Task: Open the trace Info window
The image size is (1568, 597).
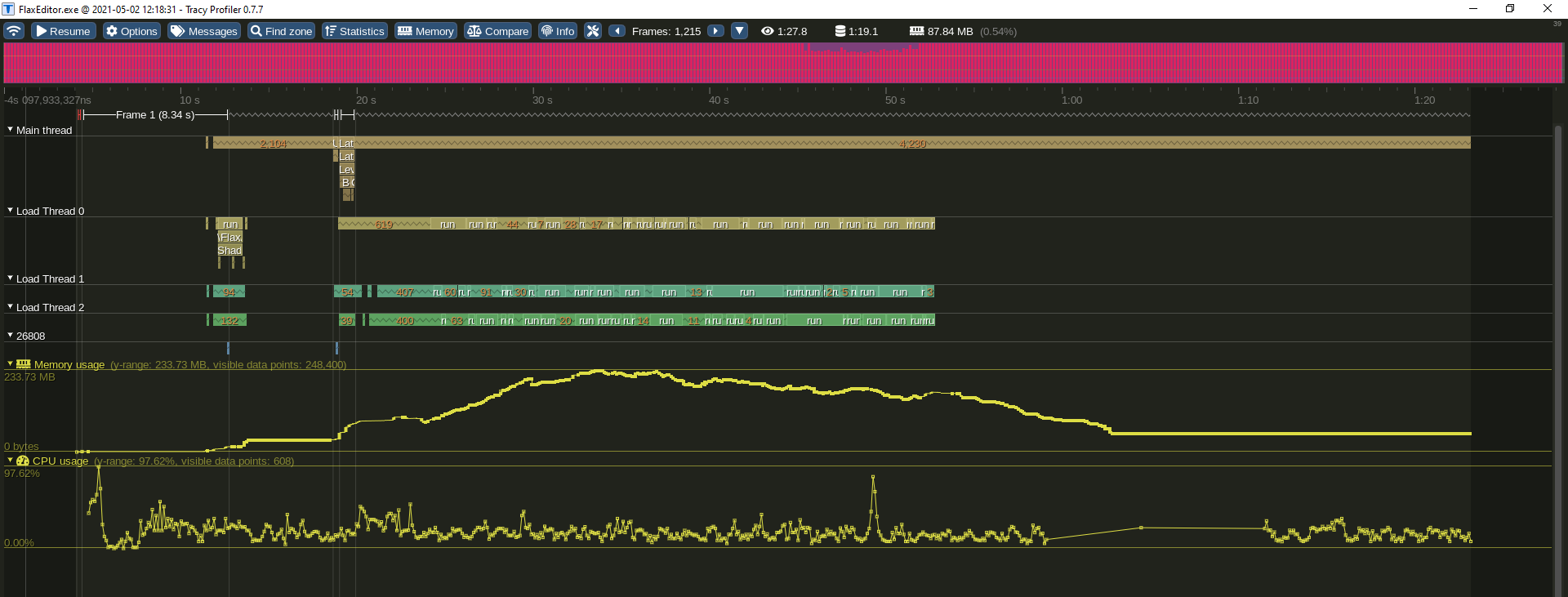Action: pyautogui.click(x=558, y=31)
